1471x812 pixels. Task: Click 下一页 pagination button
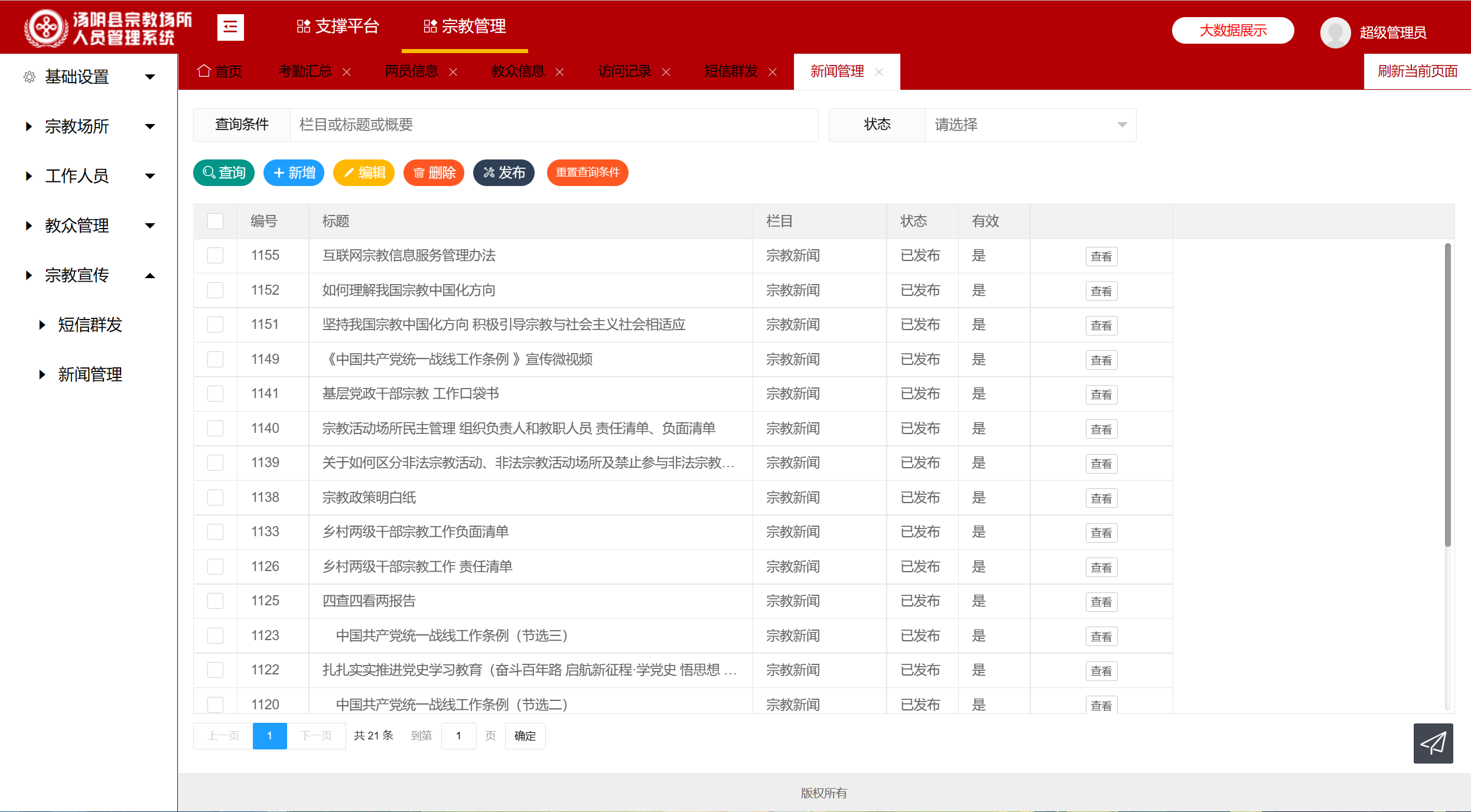pos(316,736)
